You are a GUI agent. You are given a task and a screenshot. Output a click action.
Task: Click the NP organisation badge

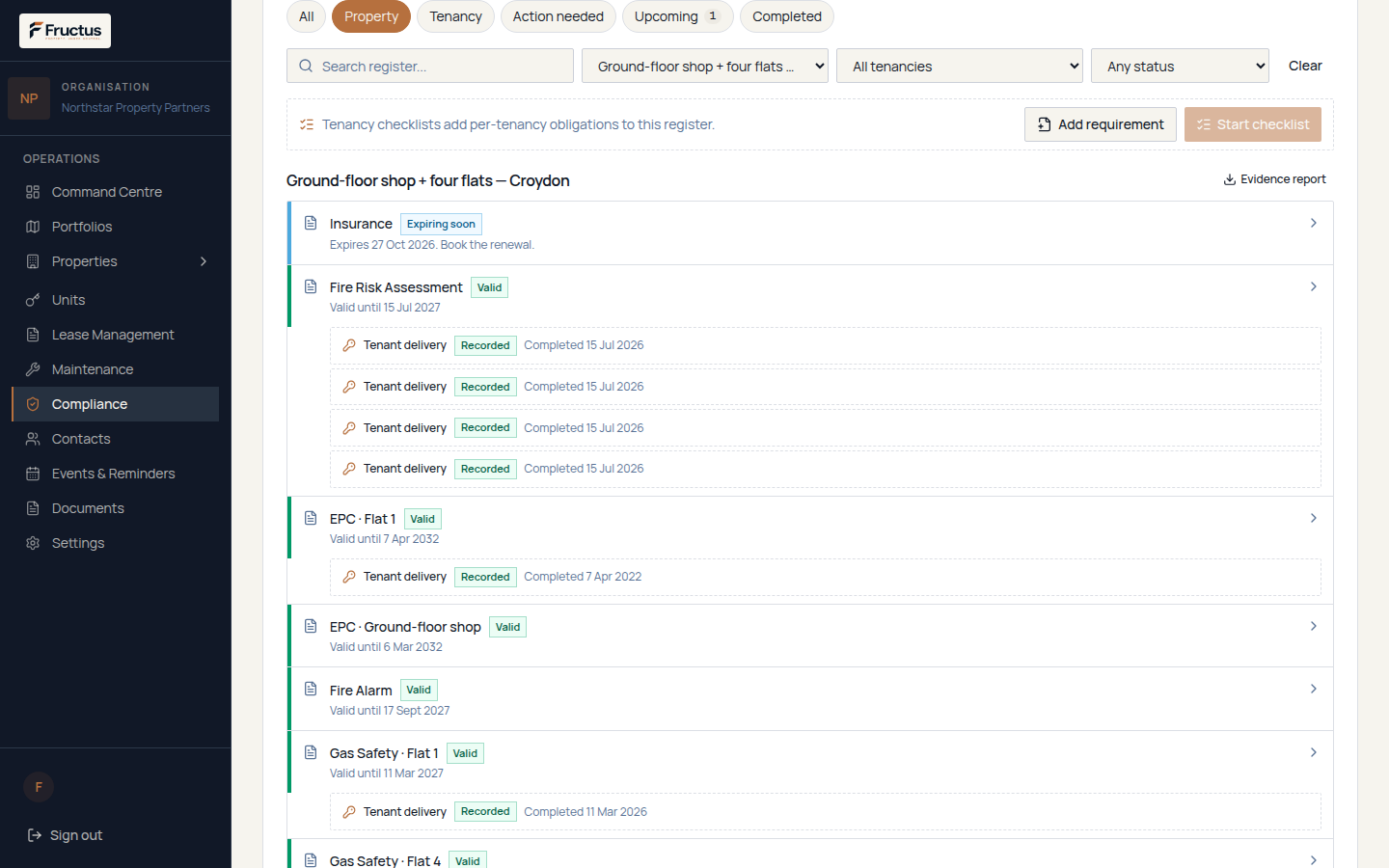tap(29, 98)
